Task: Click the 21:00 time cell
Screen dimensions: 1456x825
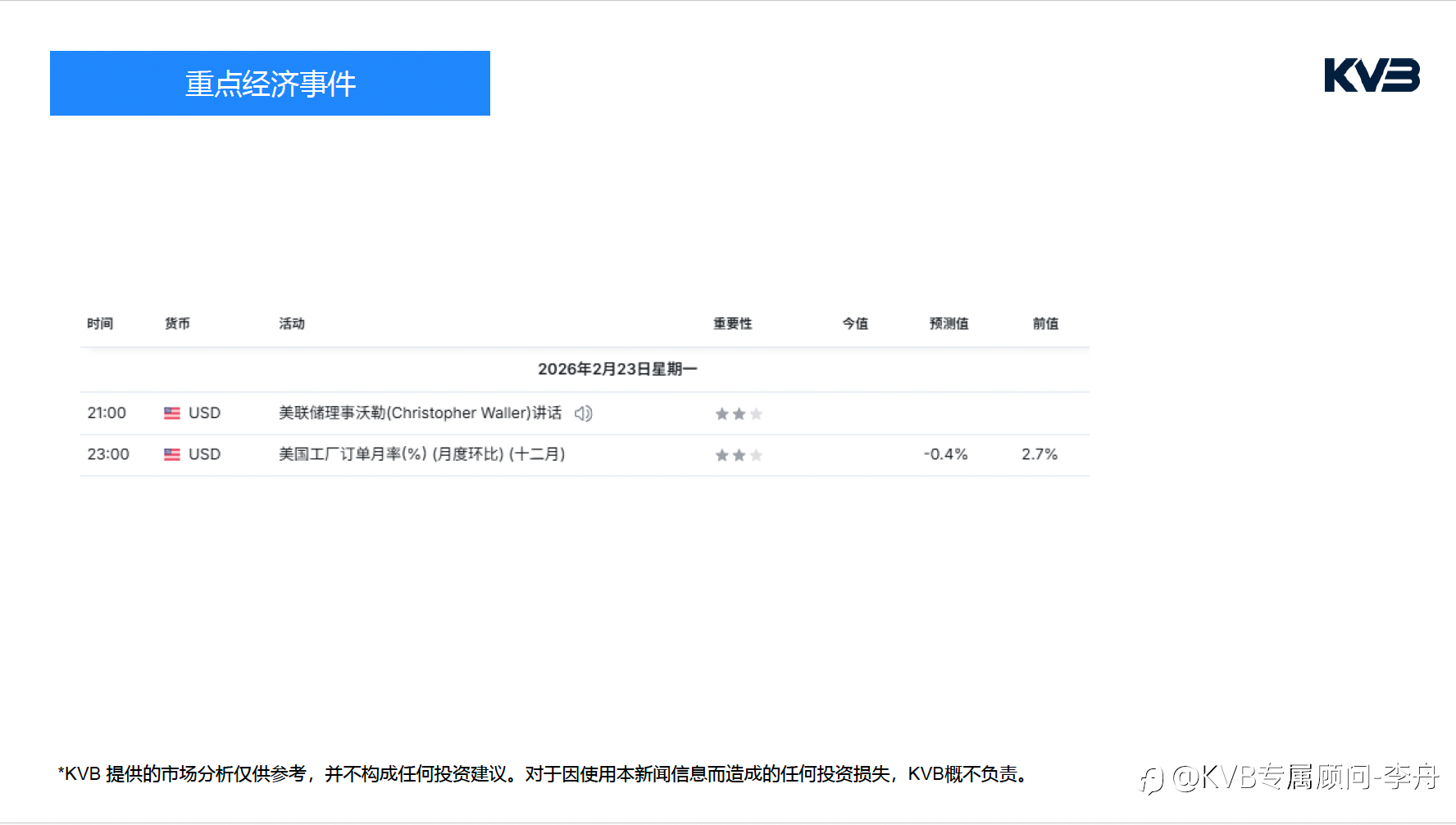Action: click(107, 413)
